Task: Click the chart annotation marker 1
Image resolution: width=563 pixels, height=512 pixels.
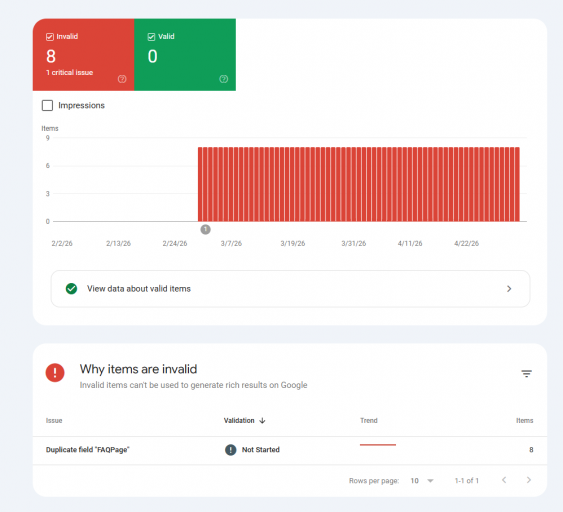Action: tap(205, 229)
